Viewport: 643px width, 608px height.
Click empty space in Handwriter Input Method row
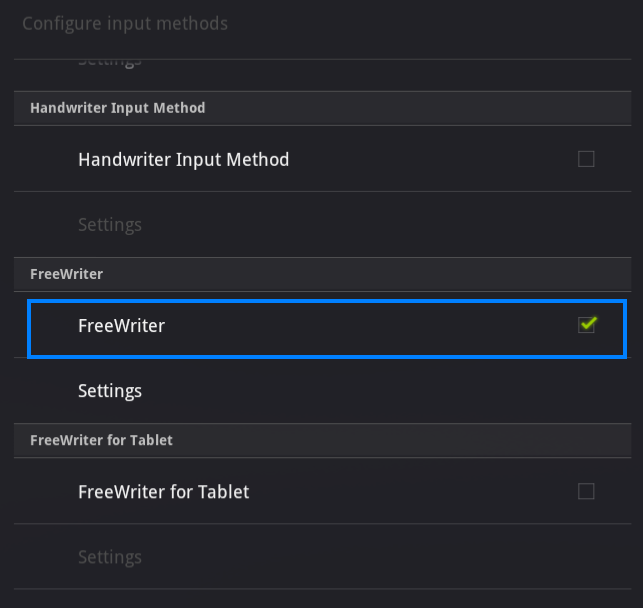click(430, 159)
